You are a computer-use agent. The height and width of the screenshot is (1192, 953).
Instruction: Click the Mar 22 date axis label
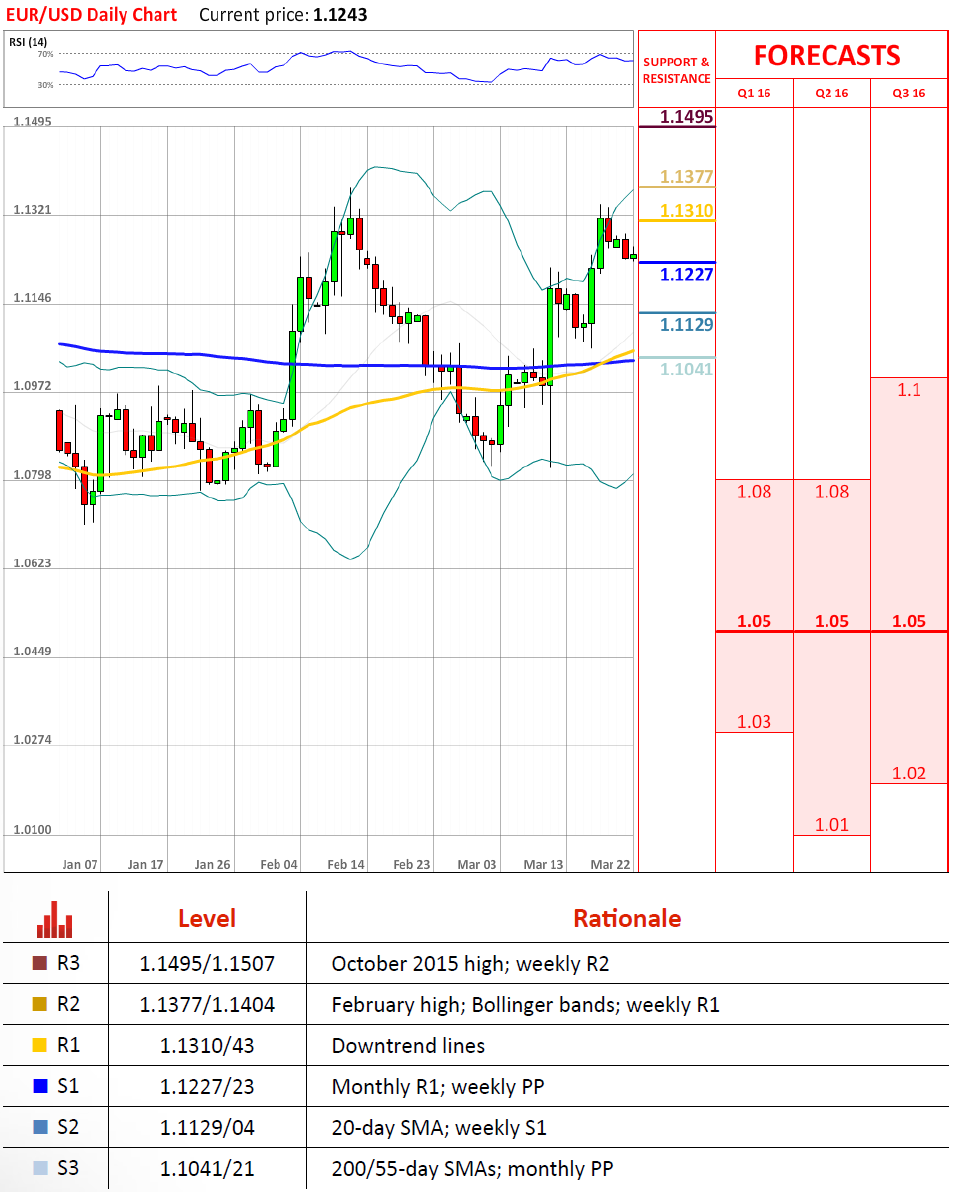610,864
